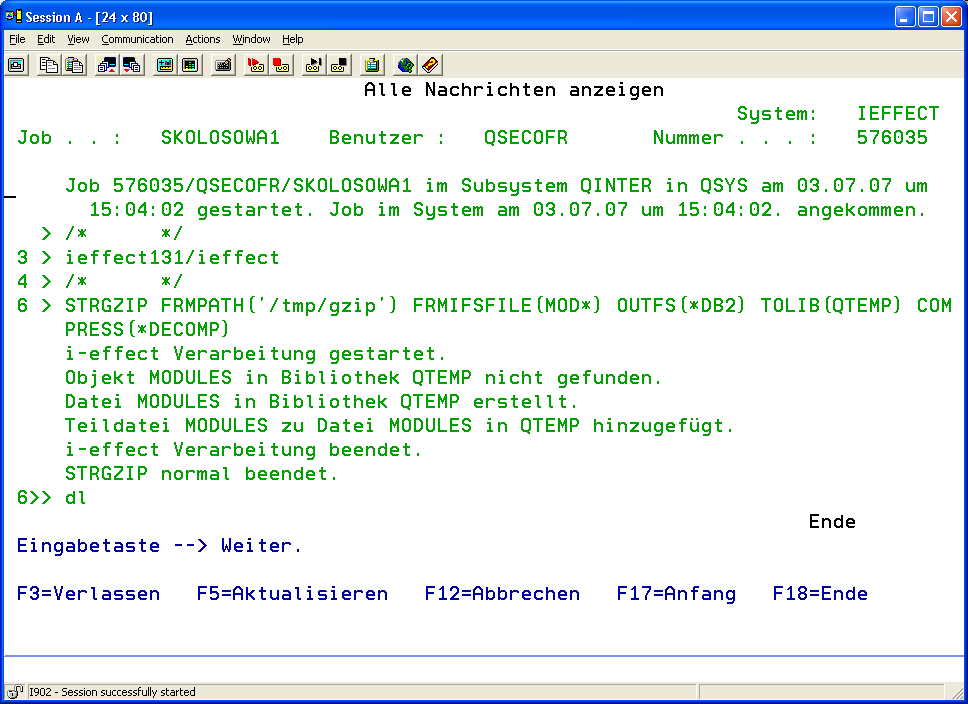Click the F3=Verlassen function key hotspot

(x=88, y=594)
